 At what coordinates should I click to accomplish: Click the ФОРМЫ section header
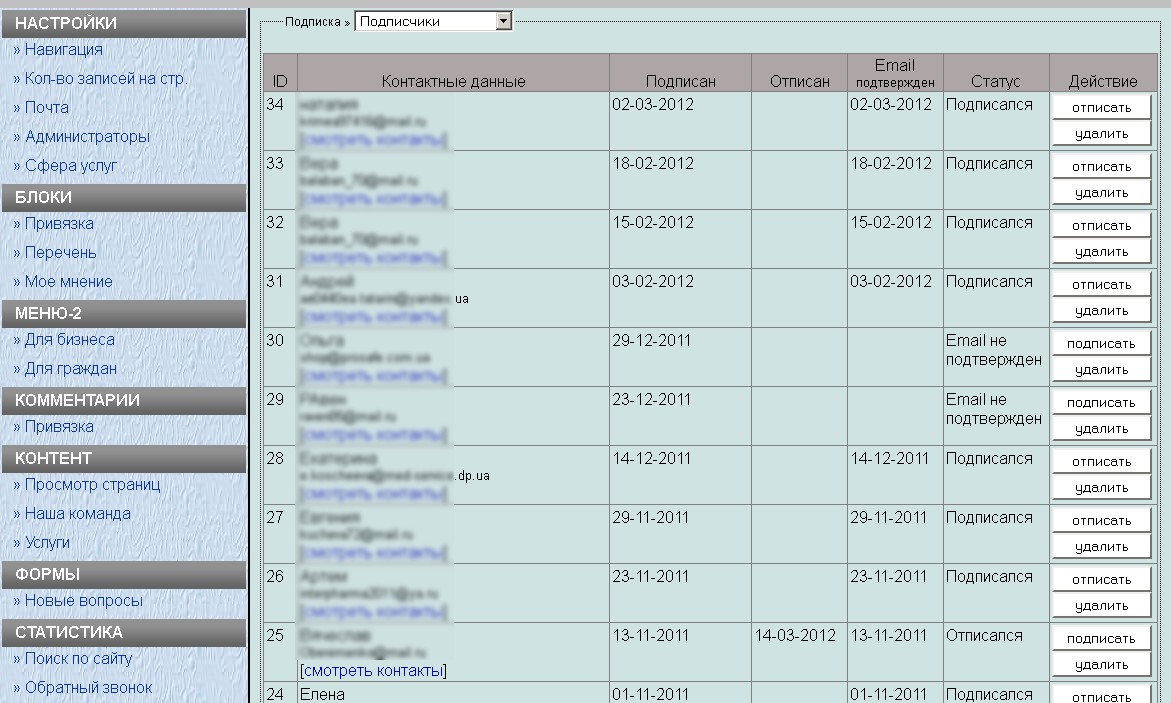point(124,575)
